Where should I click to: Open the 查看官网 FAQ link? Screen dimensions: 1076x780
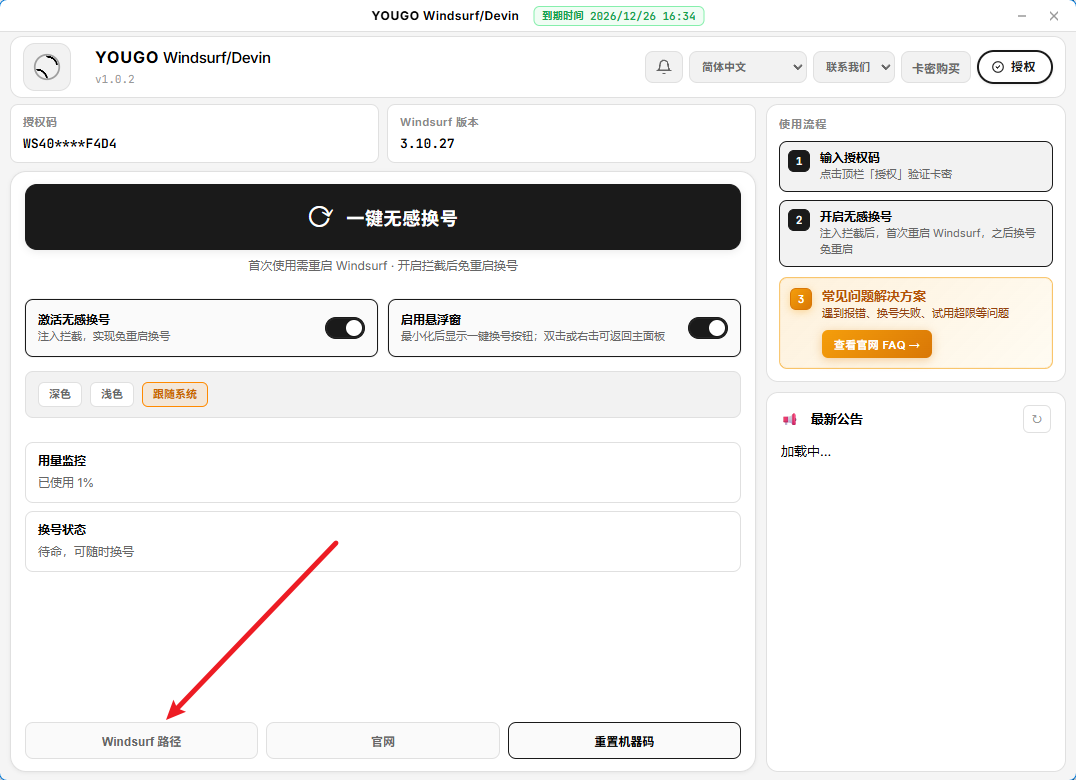tap(876, 344)
